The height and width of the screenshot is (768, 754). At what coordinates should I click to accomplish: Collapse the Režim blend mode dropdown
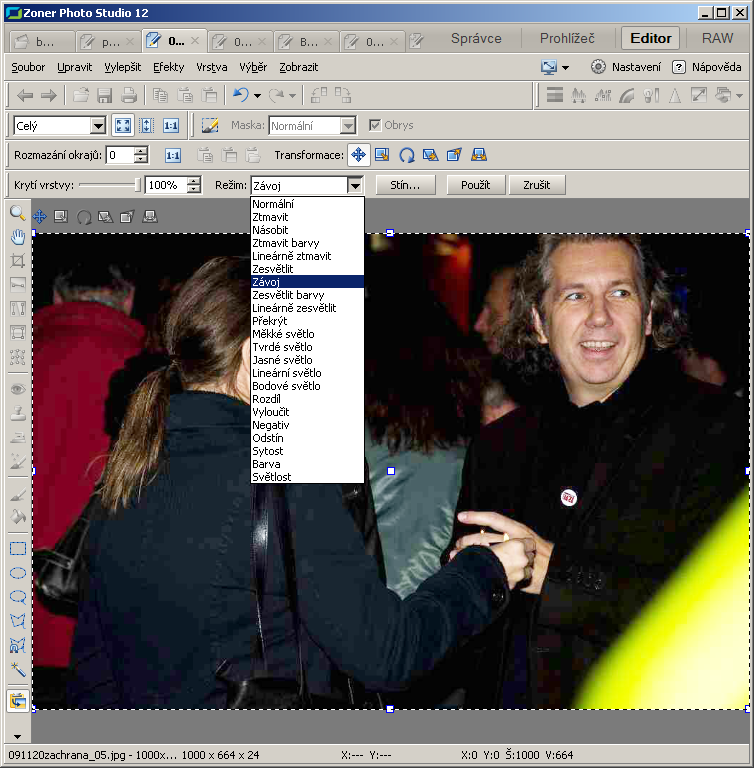click(354, 185)
